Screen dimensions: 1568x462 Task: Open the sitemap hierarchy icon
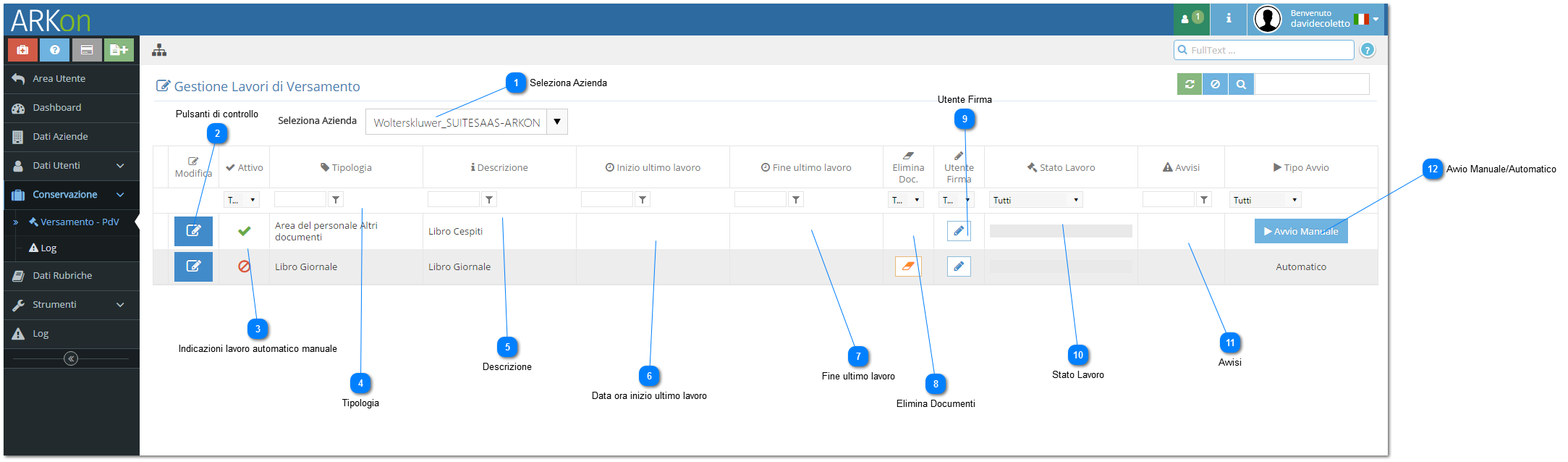pos(159,50)
